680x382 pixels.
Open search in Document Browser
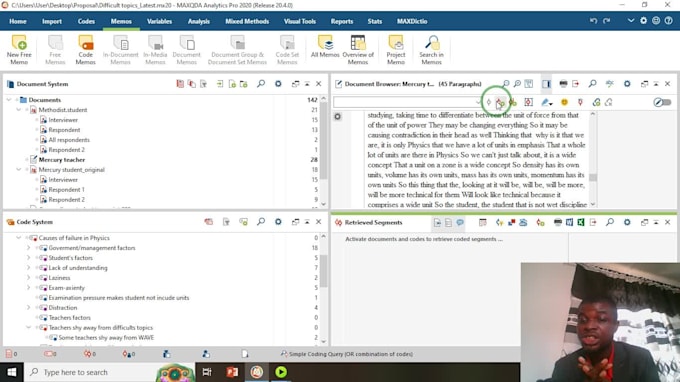click(x=592, y=84)
